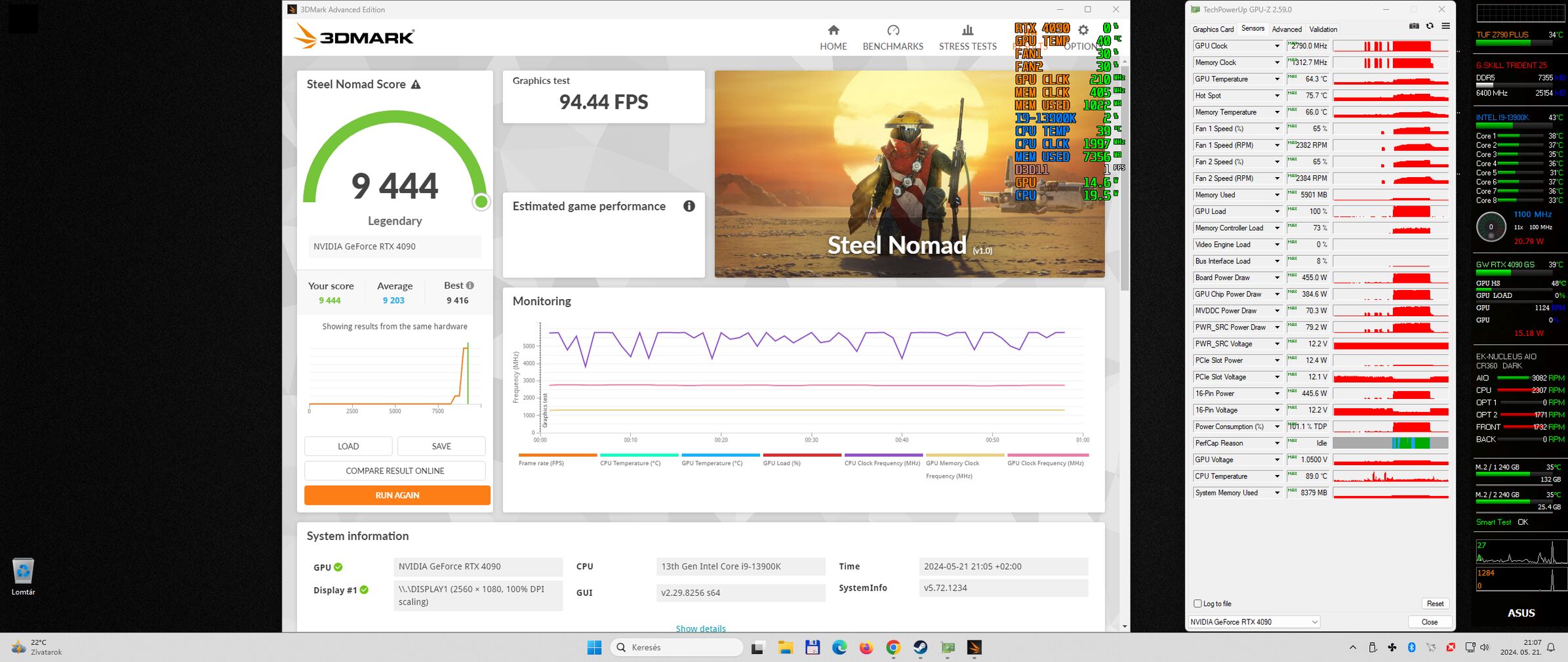Show hidden tray icons chevron
1568x662 pixels.
pyautogui.click(x=1352, y=648)
